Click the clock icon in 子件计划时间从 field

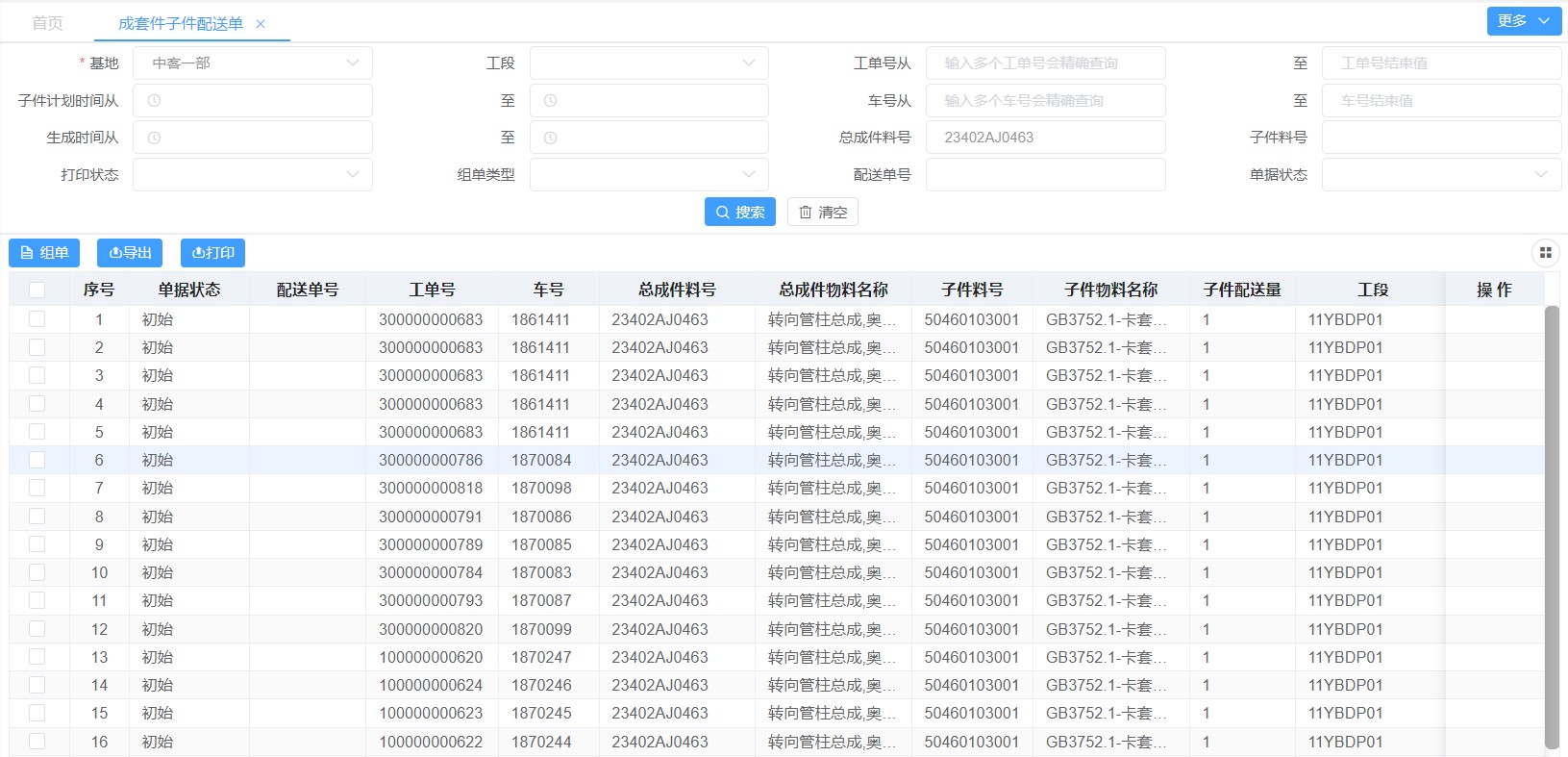click(x=154, y=100)
